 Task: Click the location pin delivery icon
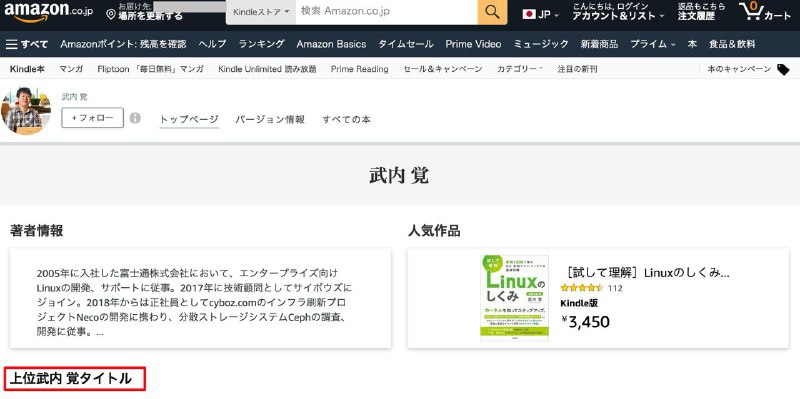click(111, 14)
